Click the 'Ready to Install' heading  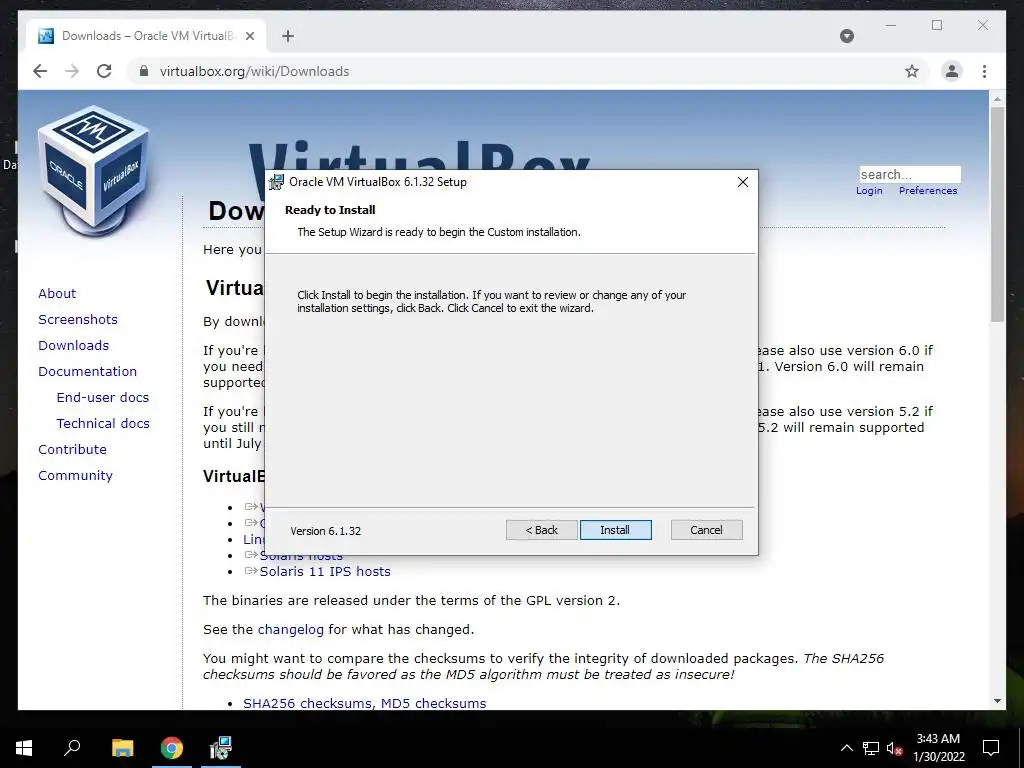330,210
